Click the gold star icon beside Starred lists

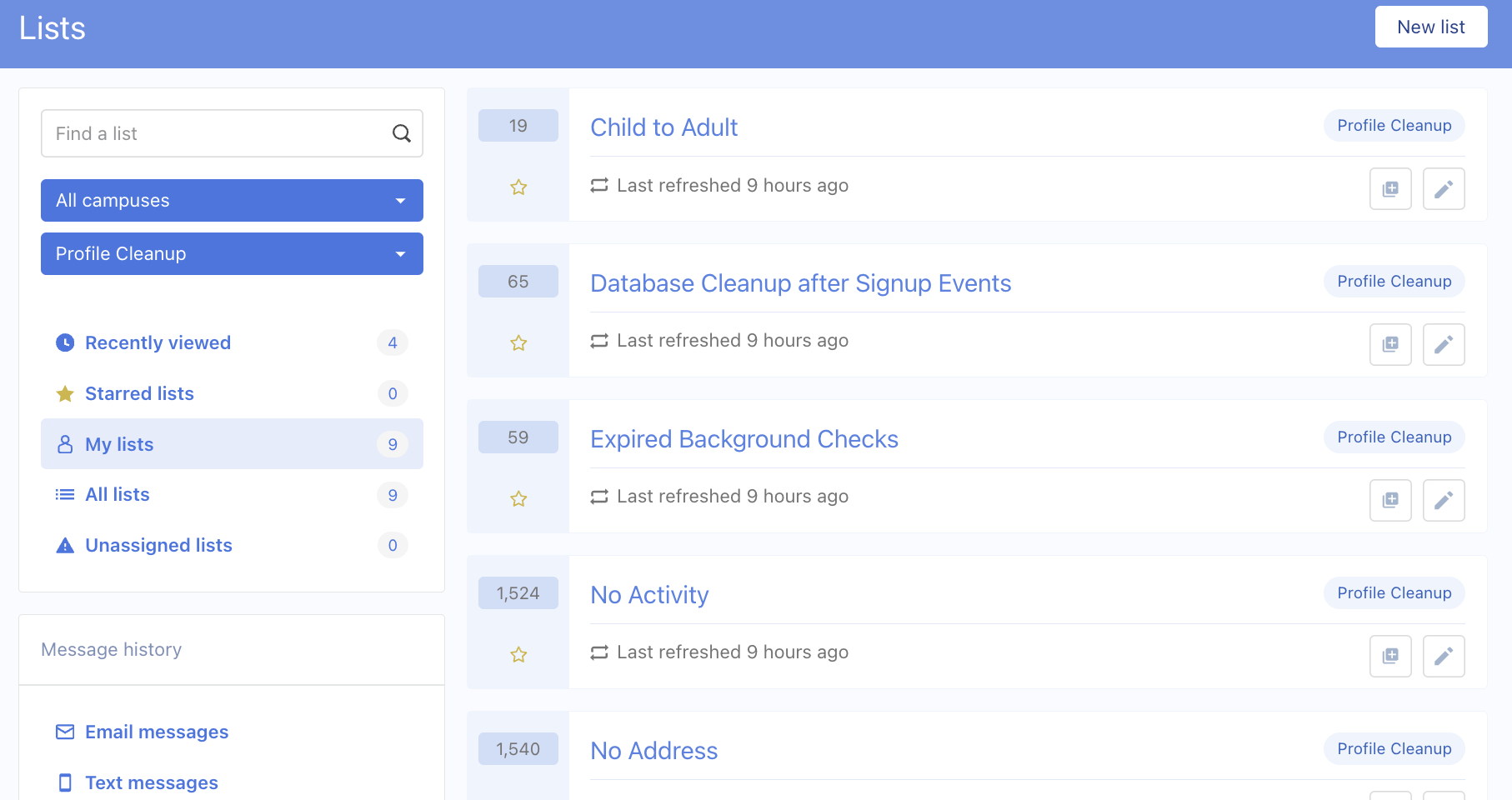(x=65, y=393)
